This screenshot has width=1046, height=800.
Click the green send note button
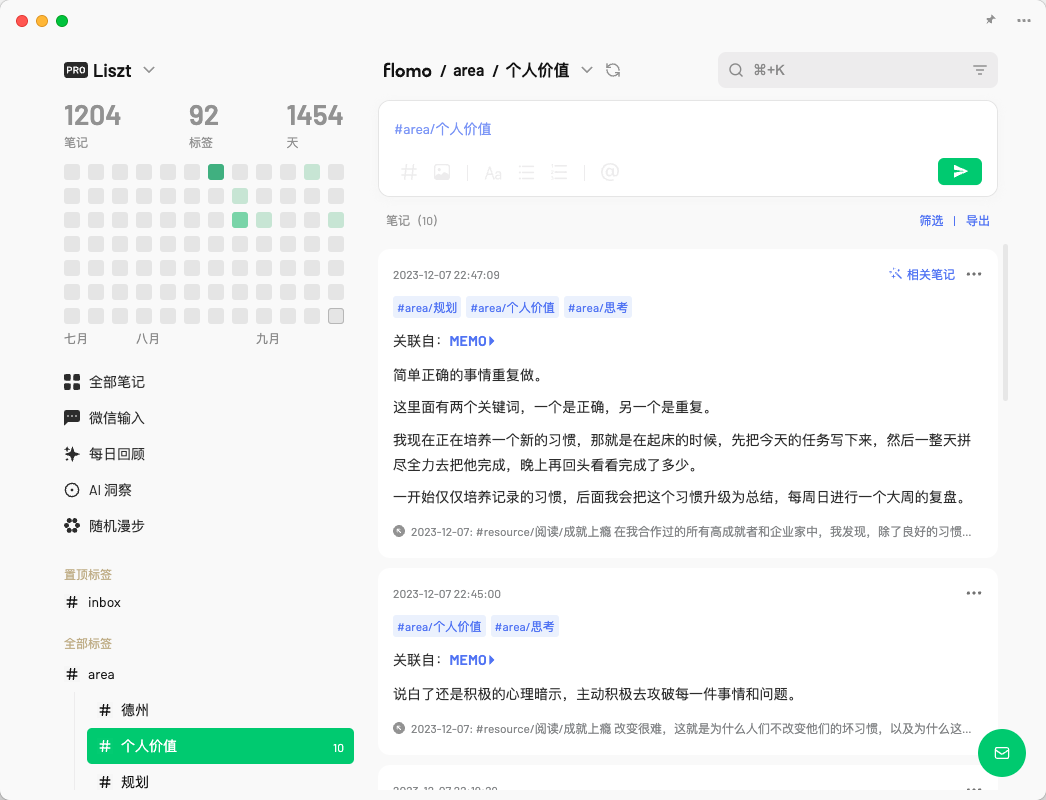pos(959,172)
